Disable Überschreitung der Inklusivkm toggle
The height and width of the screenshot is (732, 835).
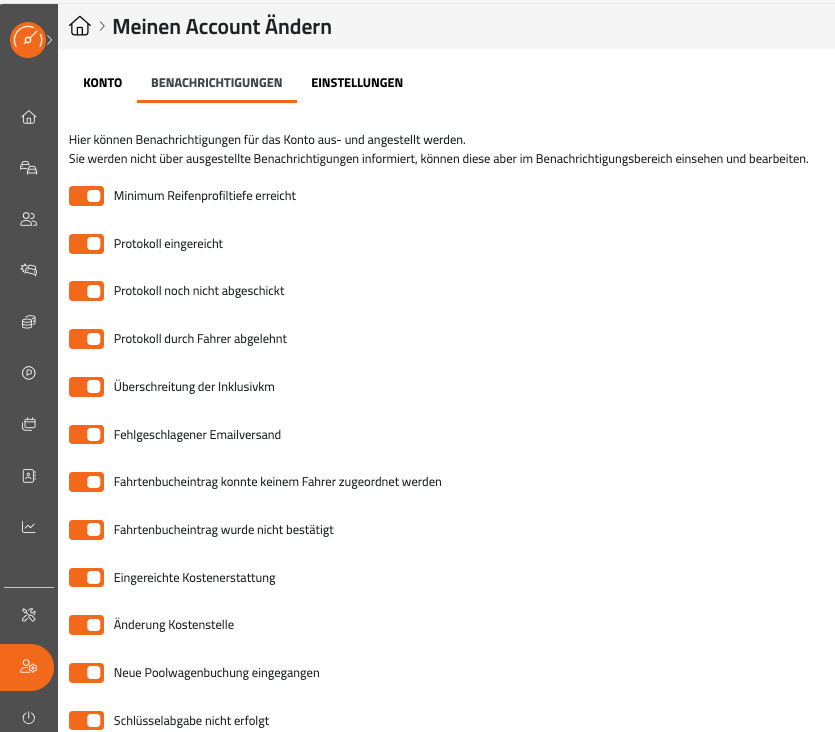pos(87,387)
